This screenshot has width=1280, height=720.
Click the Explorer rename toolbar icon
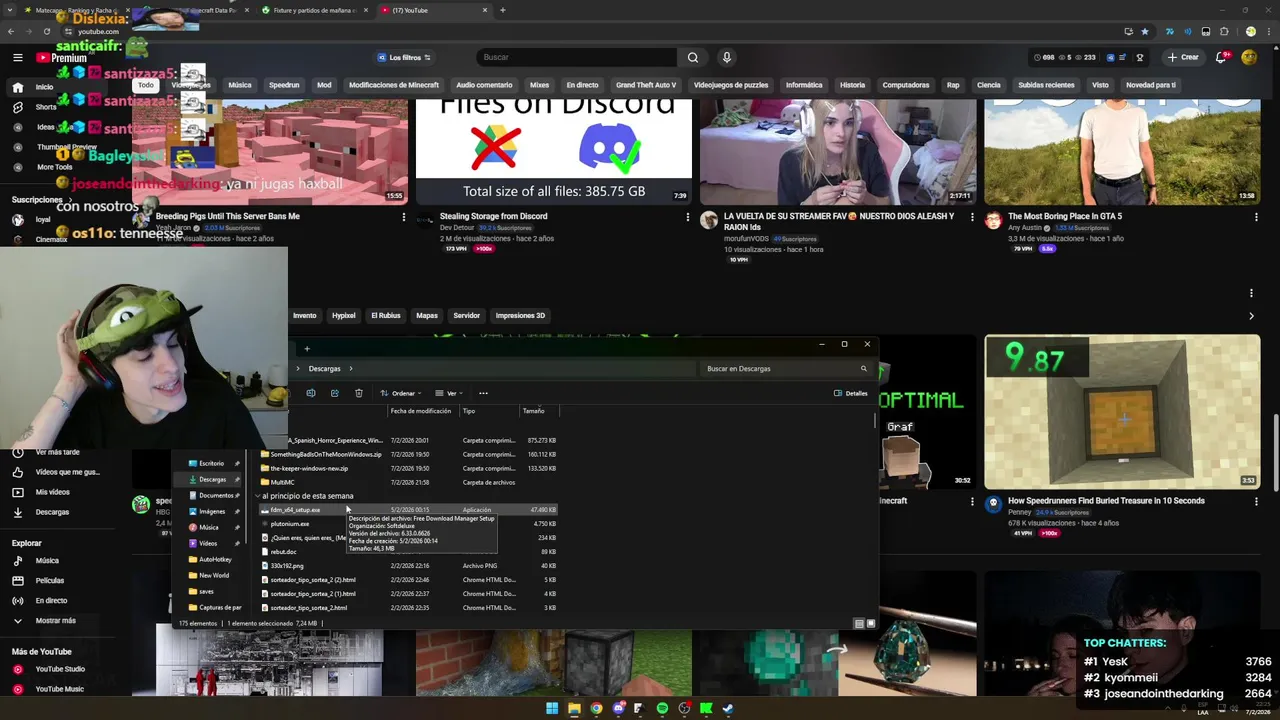pyautogui.click(x=311, y=393)
